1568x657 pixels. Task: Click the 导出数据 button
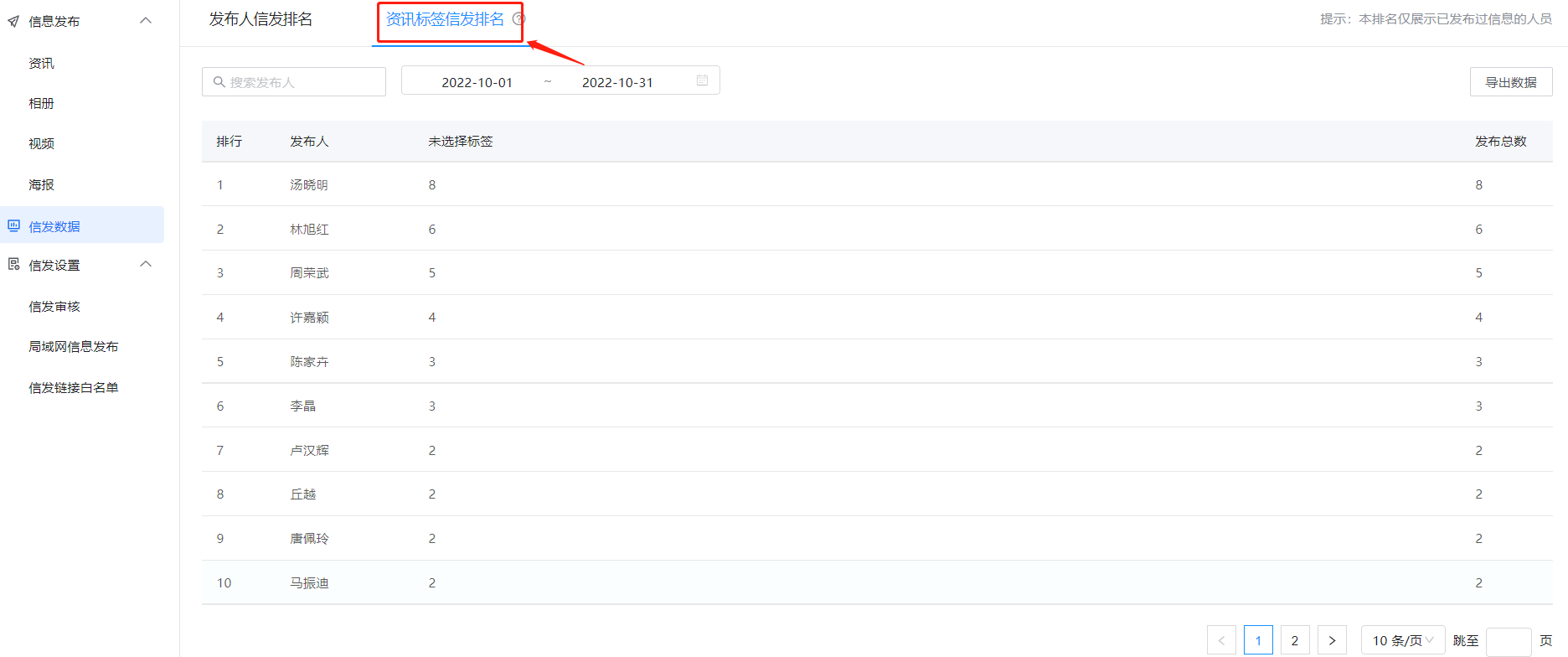tap(1511, 82)
